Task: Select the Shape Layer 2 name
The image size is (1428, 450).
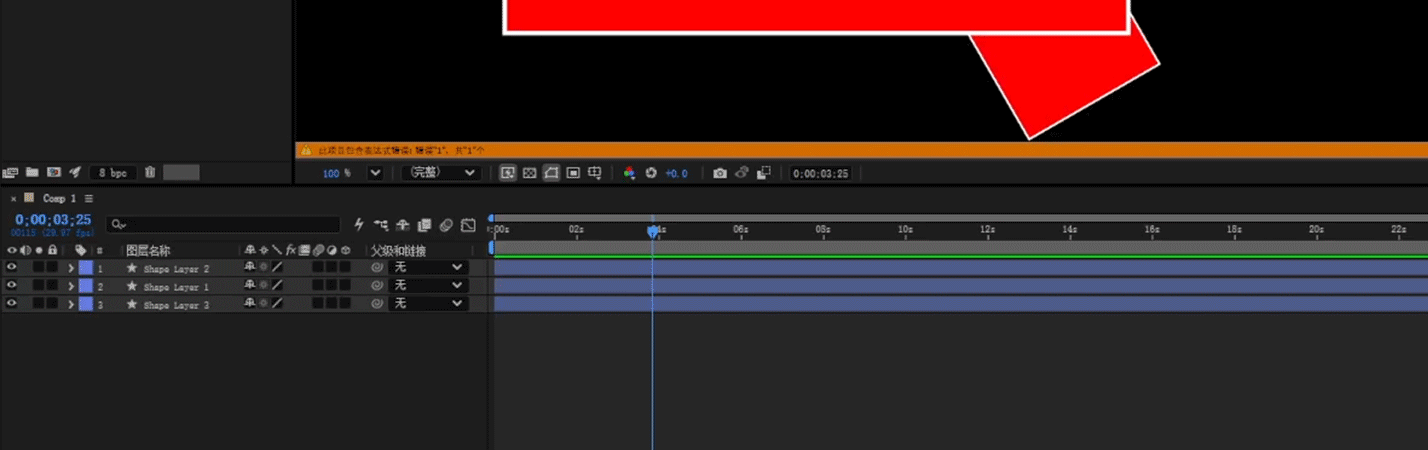Action: [x=176, y=269]
